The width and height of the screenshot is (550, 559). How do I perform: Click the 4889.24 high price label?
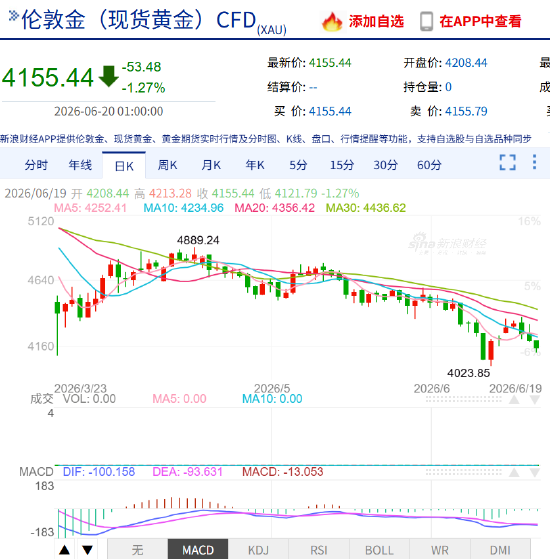click(x=198, y=240)
